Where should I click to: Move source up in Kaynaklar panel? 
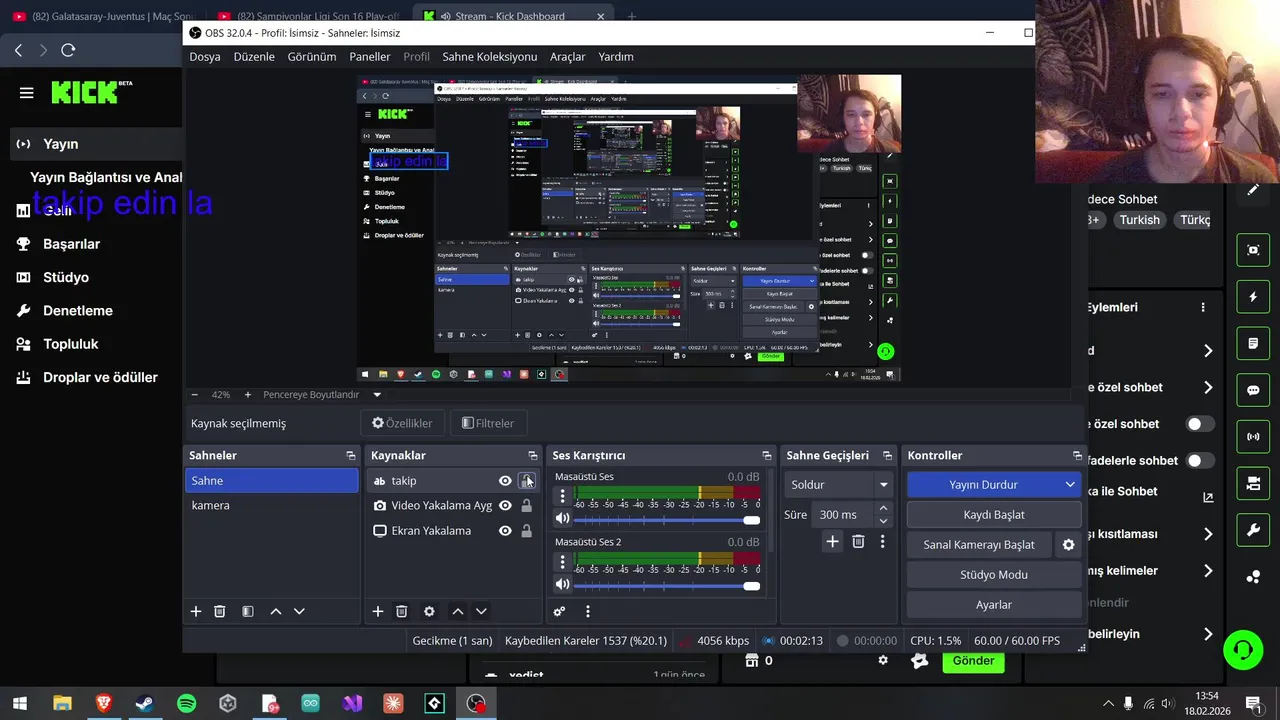458,611
